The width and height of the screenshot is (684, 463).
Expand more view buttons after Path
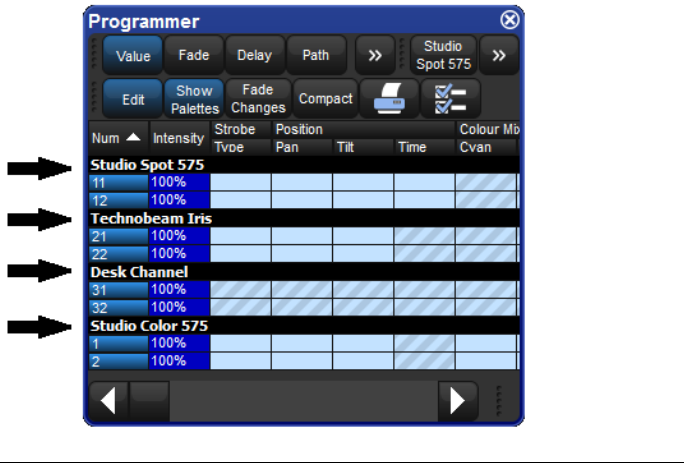(x=375, y=55)
